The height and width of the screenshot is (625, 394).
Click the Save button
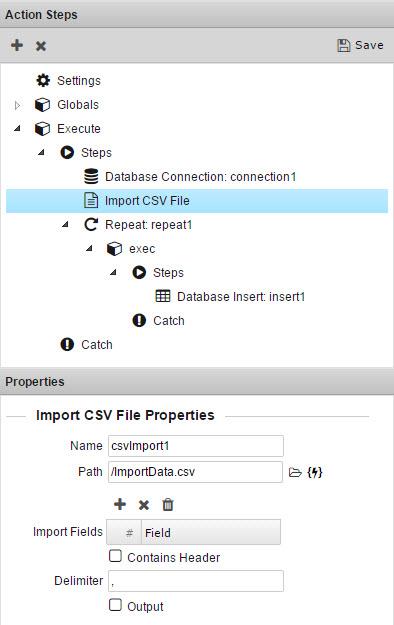361,45
